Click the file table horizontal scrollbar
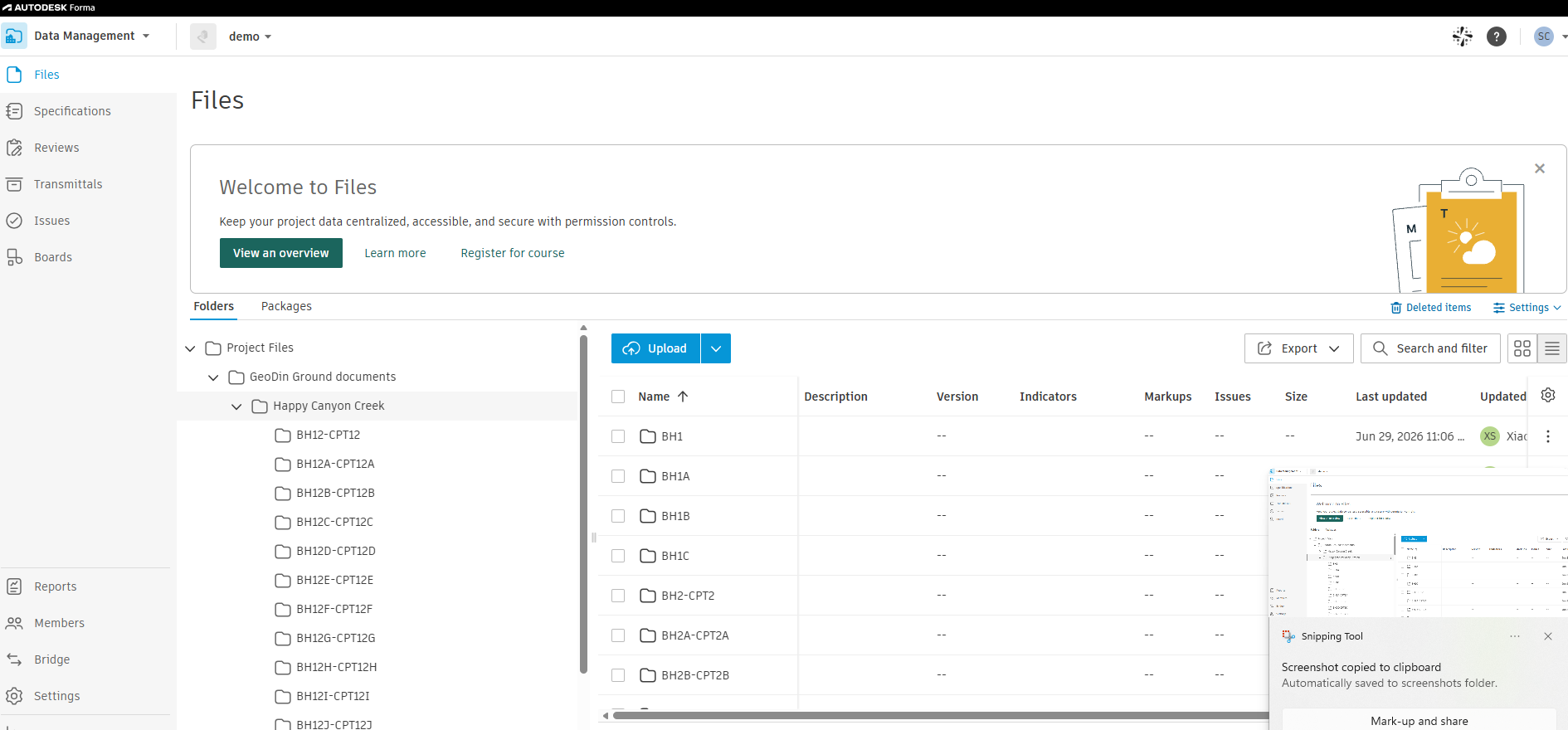 click(x=941, y=715)
